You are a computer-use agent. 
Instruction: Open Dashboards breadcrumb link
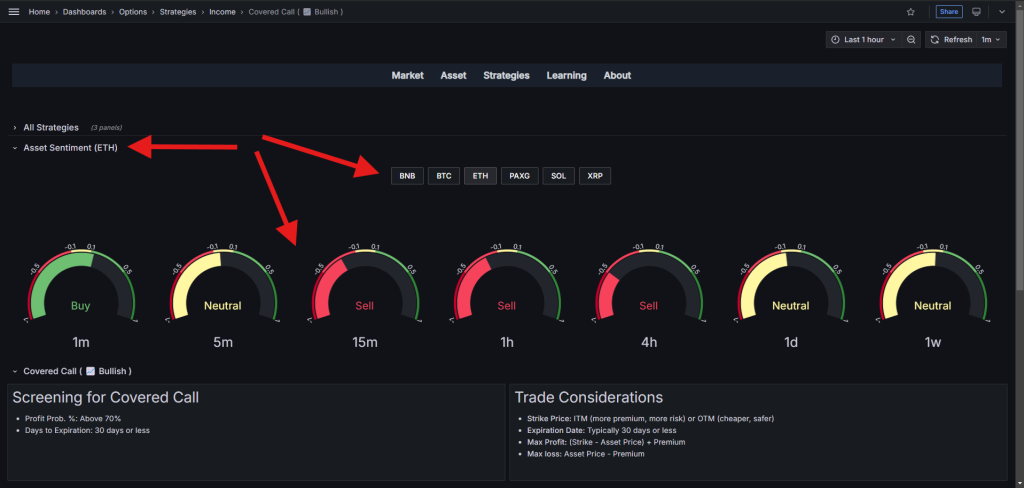tap(84, 12)
